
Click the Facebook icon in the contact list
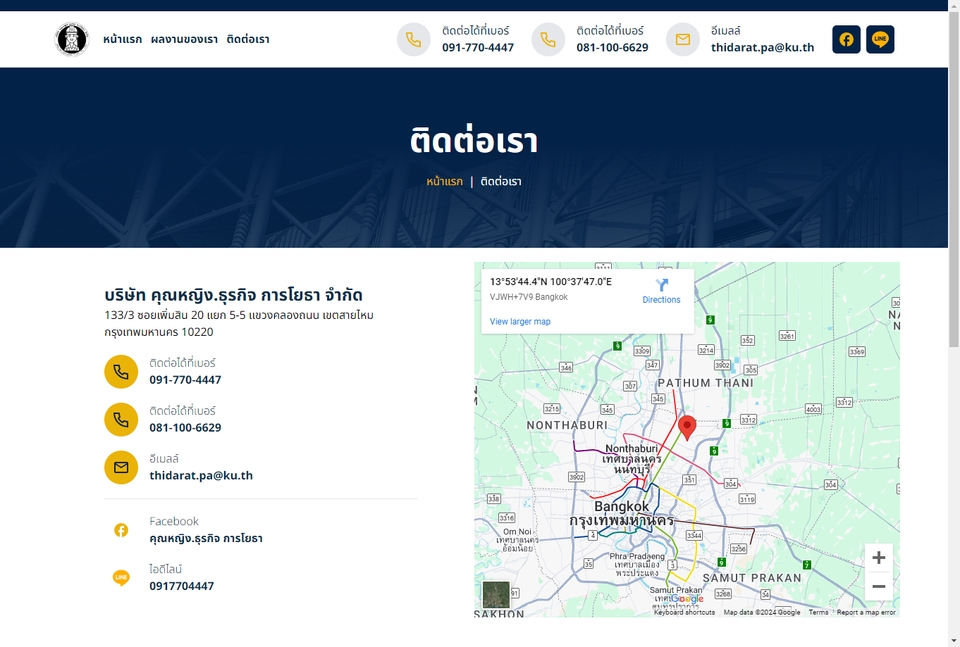pos(121,530)
